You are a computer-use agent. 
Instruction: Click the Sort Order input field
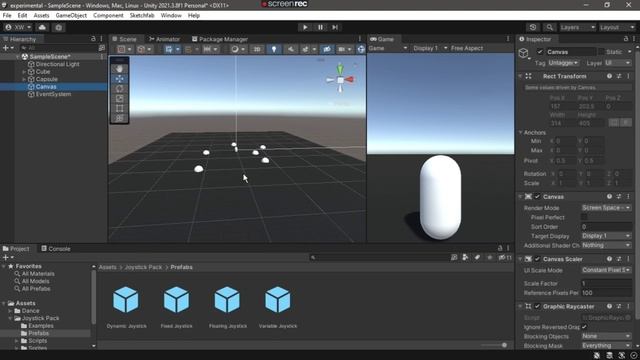[606, 227]
